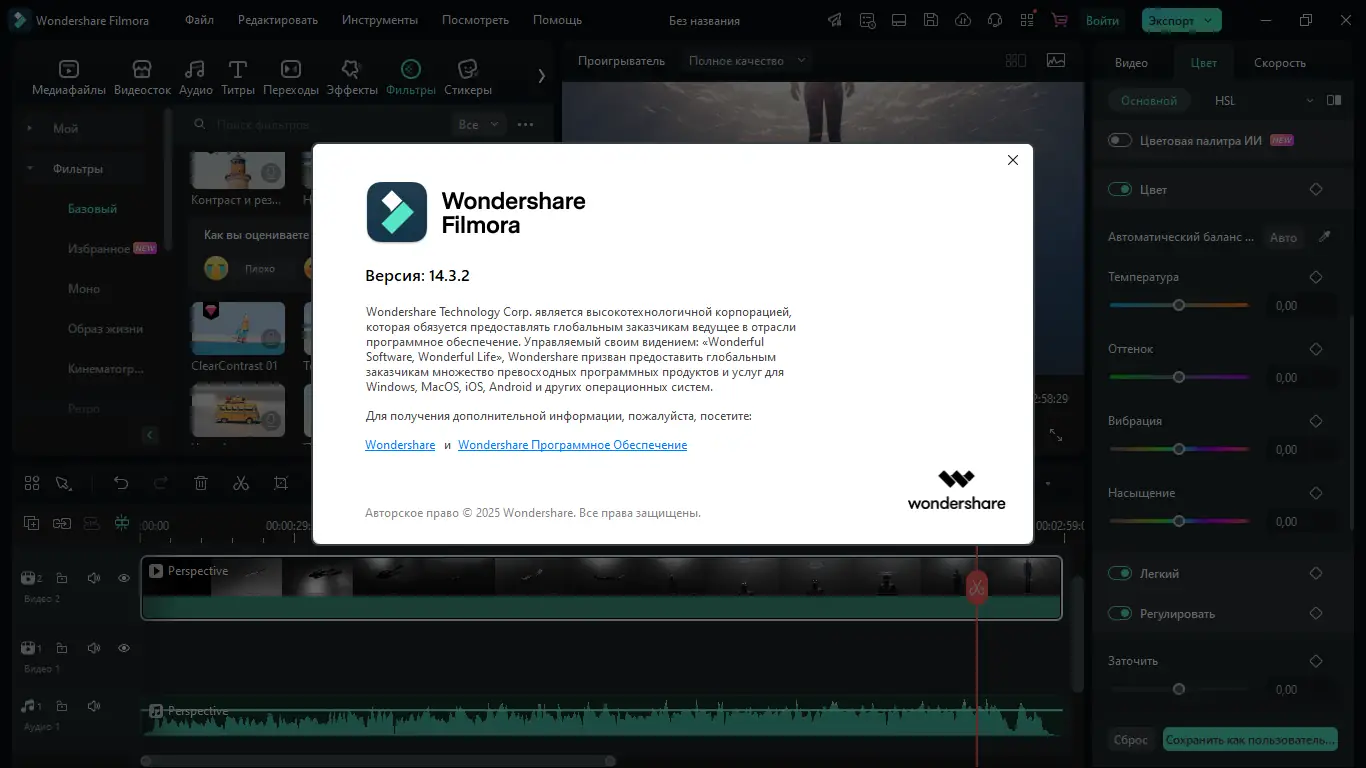The width and height of the screenshot is (1366, 768).
Task: Click the add track icon
Action: point(32,523)
